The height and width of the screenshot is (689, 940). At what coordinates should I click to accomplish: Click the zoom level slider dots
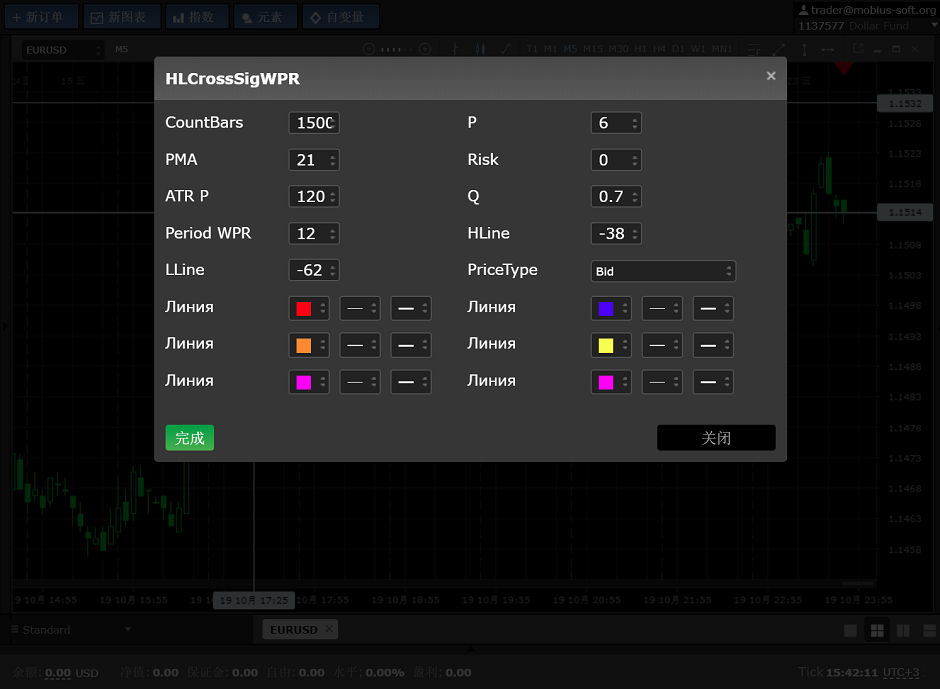point(396,49)
